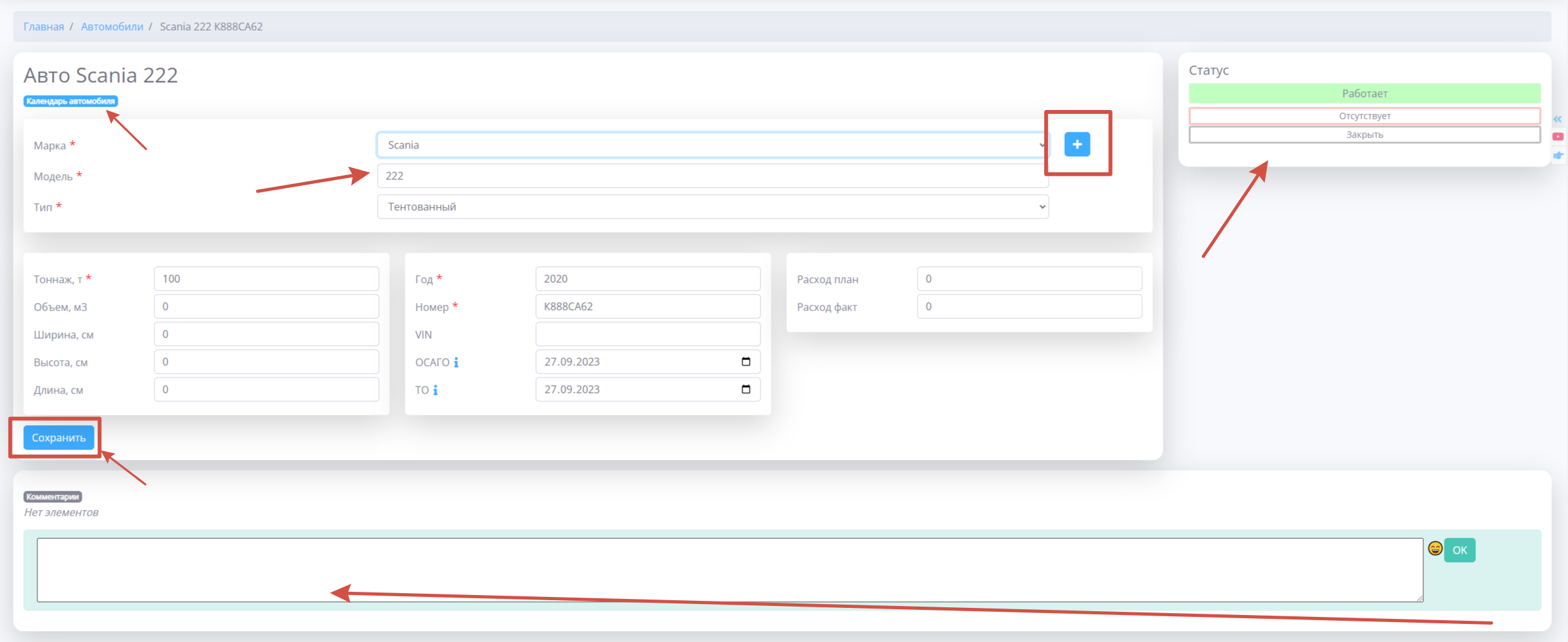Click the pointing hand icon on right edge
The height and width of the screenshot is (642, 1568).
(1558, 155)
